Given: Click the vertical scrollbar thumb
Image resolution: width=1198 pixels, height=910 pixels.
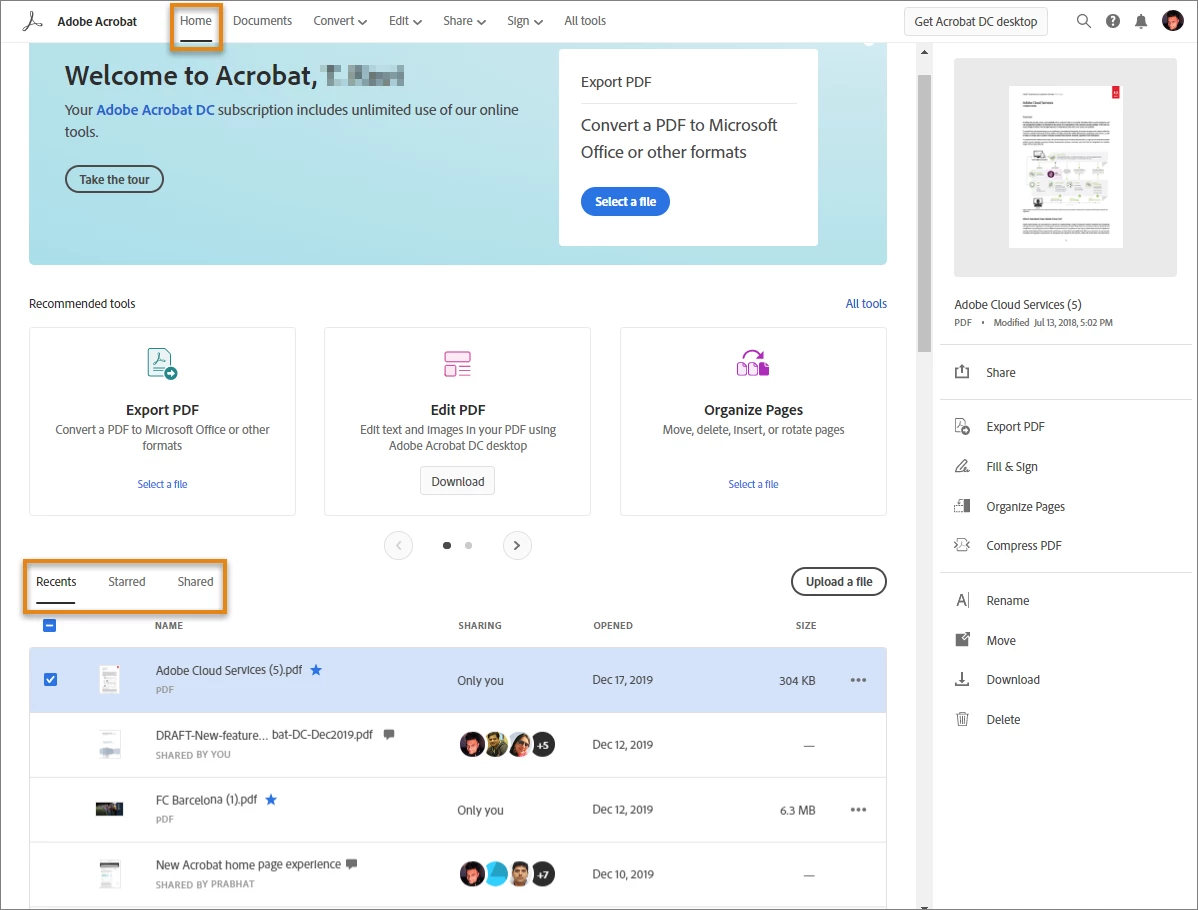Looking at the screenshot, I should click(924, 213).
